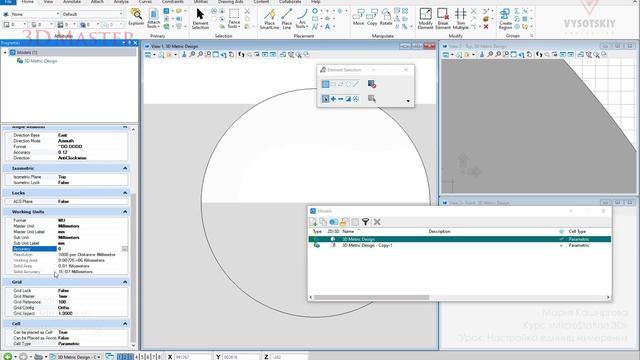Switch to the Annotate ribbon tab
Screen dimensions: 640x360
[x=72, y=2]
